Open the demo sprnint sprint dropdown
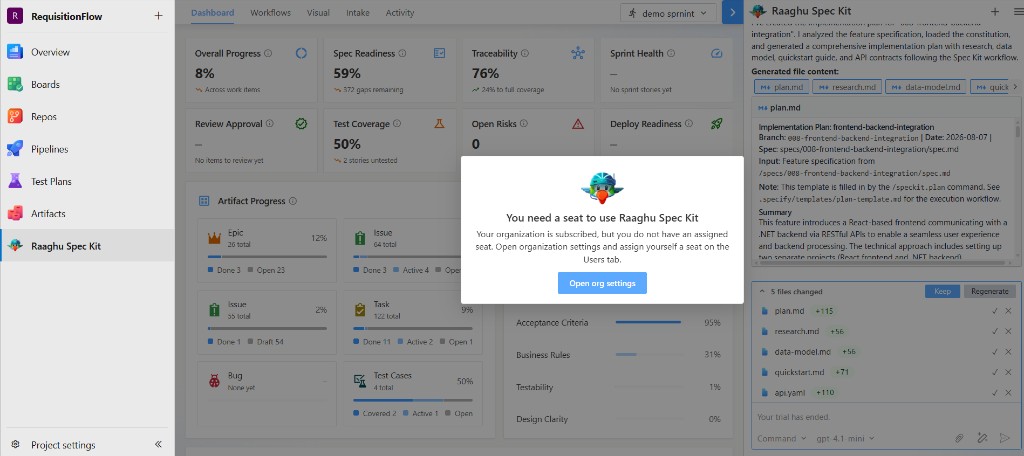The image size is (1024, 456). tap(668, 13)
